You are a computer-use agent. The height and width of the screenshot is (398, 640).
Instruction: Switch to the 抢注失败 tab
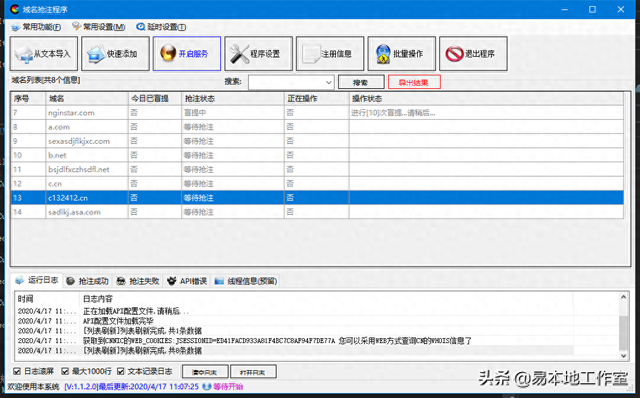(x=138, y=281)
